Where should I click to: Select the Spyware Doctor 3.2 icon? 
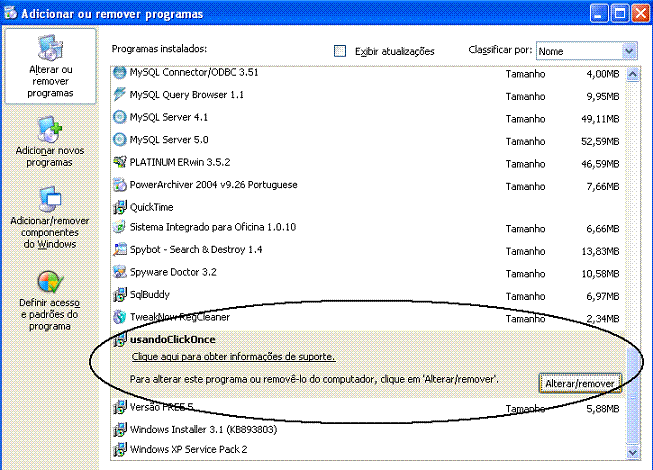point(120,272)
